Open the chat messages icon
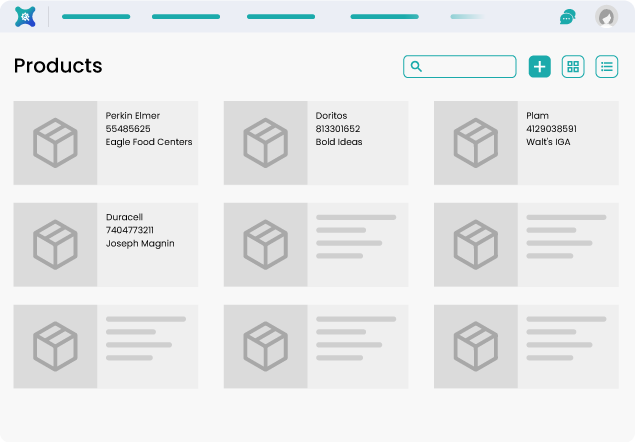The height and width of the screenshot is (442, 635). [567, 17]
